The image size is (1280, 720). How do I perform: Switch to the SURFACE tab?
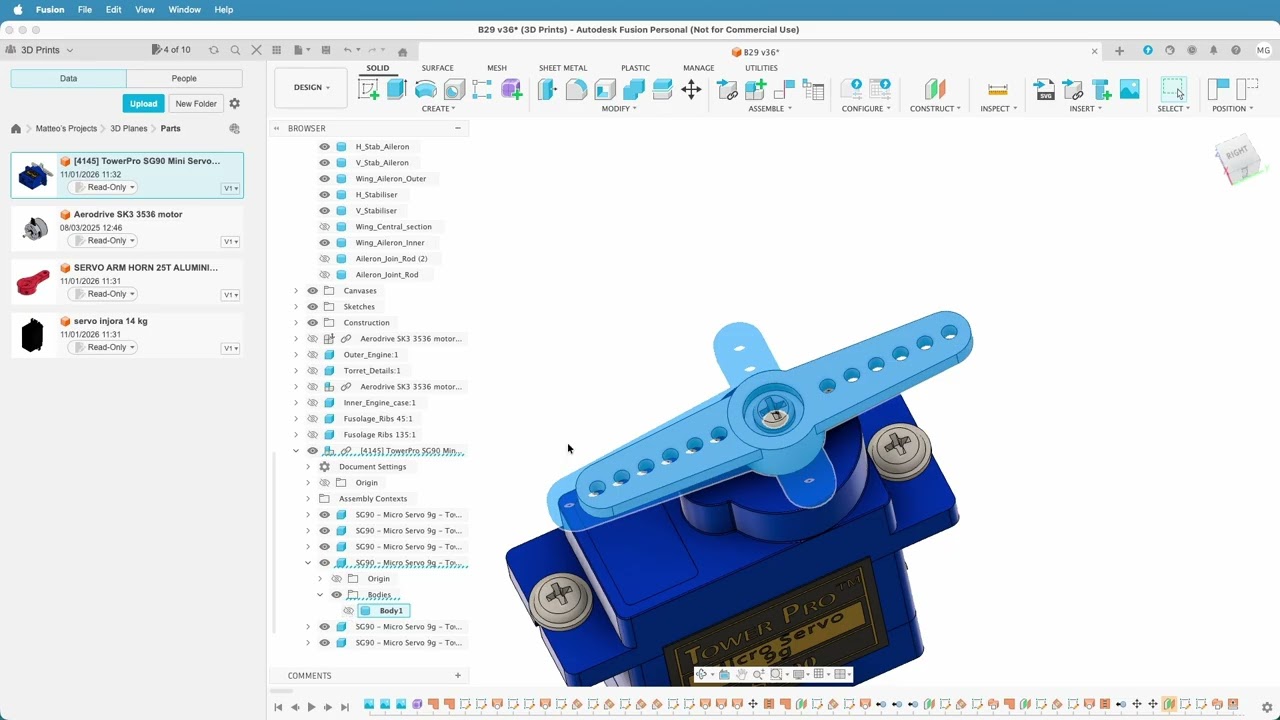(437, 68)
